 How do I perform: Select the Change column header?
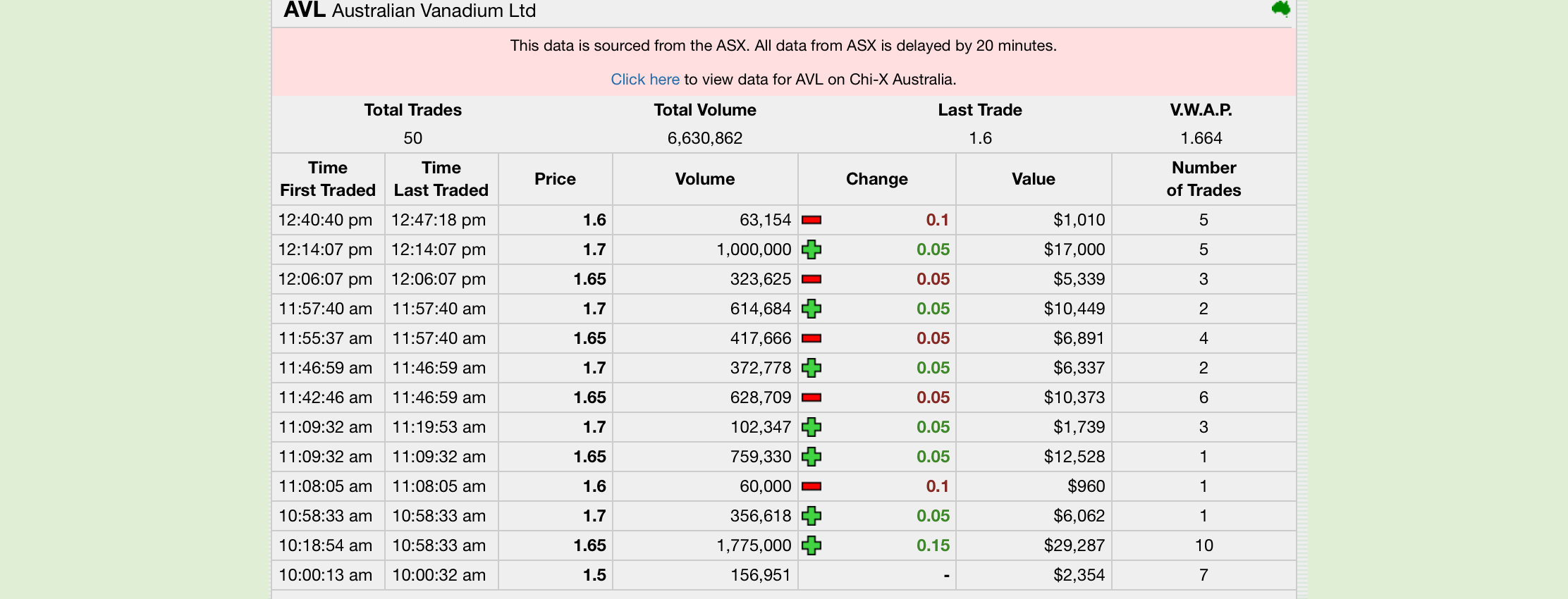pos(877,179)
